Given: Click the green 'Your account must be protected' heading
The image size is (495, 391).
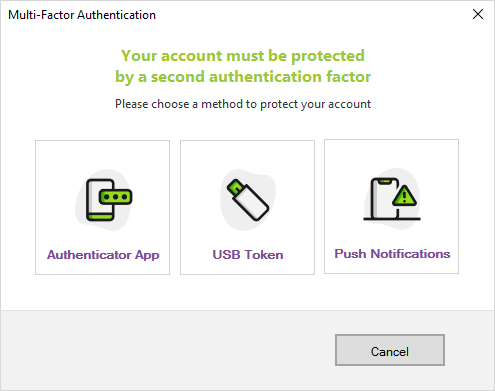Looking at the screenshot, I should coord(243,56).
